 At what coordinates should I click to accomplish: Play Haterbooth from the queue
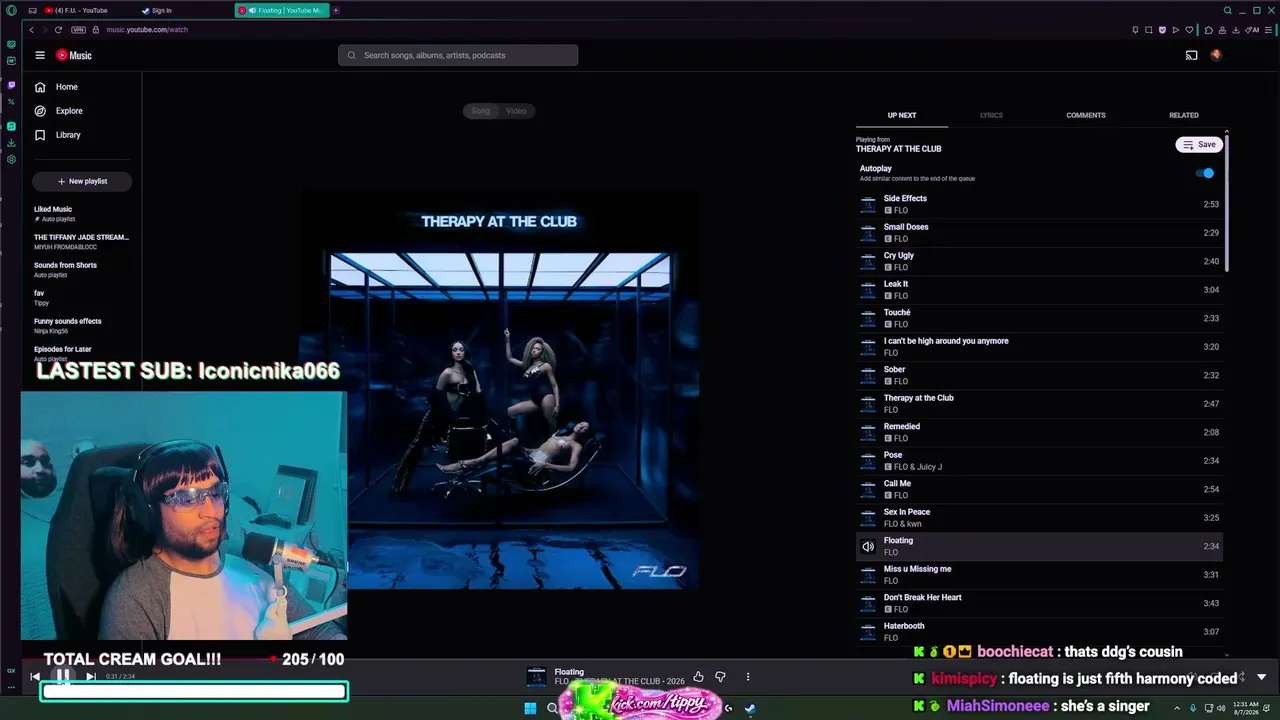(x=1040, y=632)
